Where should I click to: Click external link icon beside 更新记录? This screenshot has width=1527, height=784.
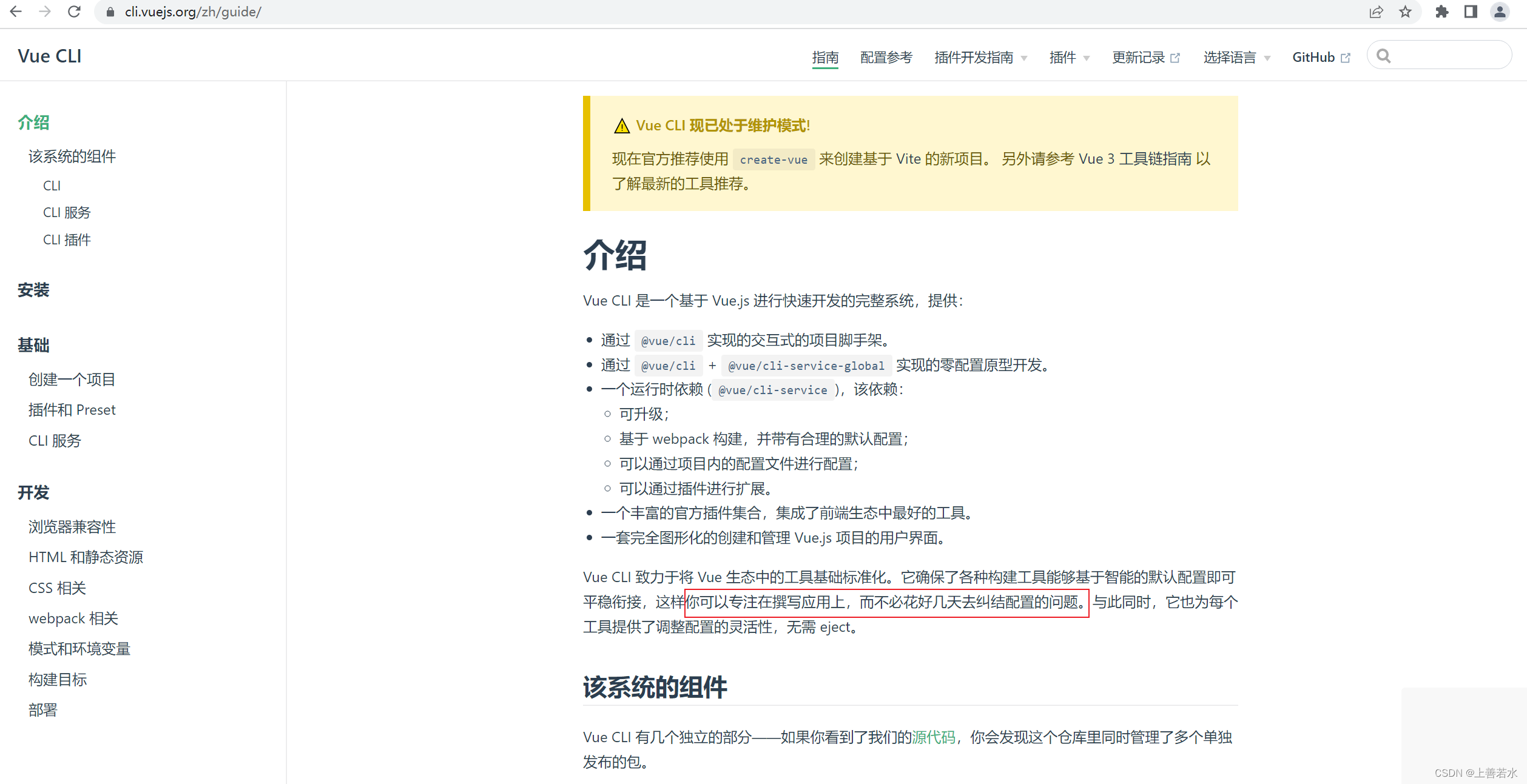tap(1175, 58)
